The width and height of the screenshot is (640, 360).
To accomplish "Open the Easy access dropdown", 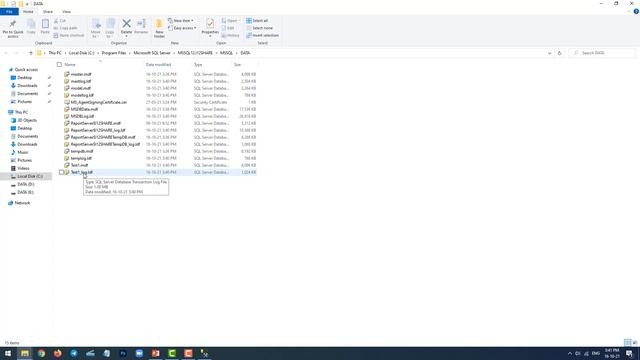I will (182, 28).
